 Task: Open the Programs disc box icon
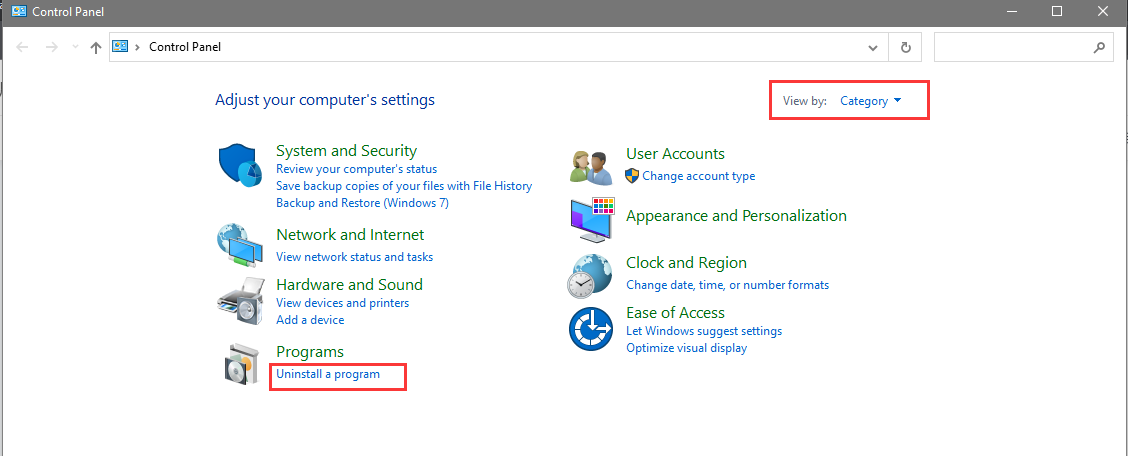240,363
